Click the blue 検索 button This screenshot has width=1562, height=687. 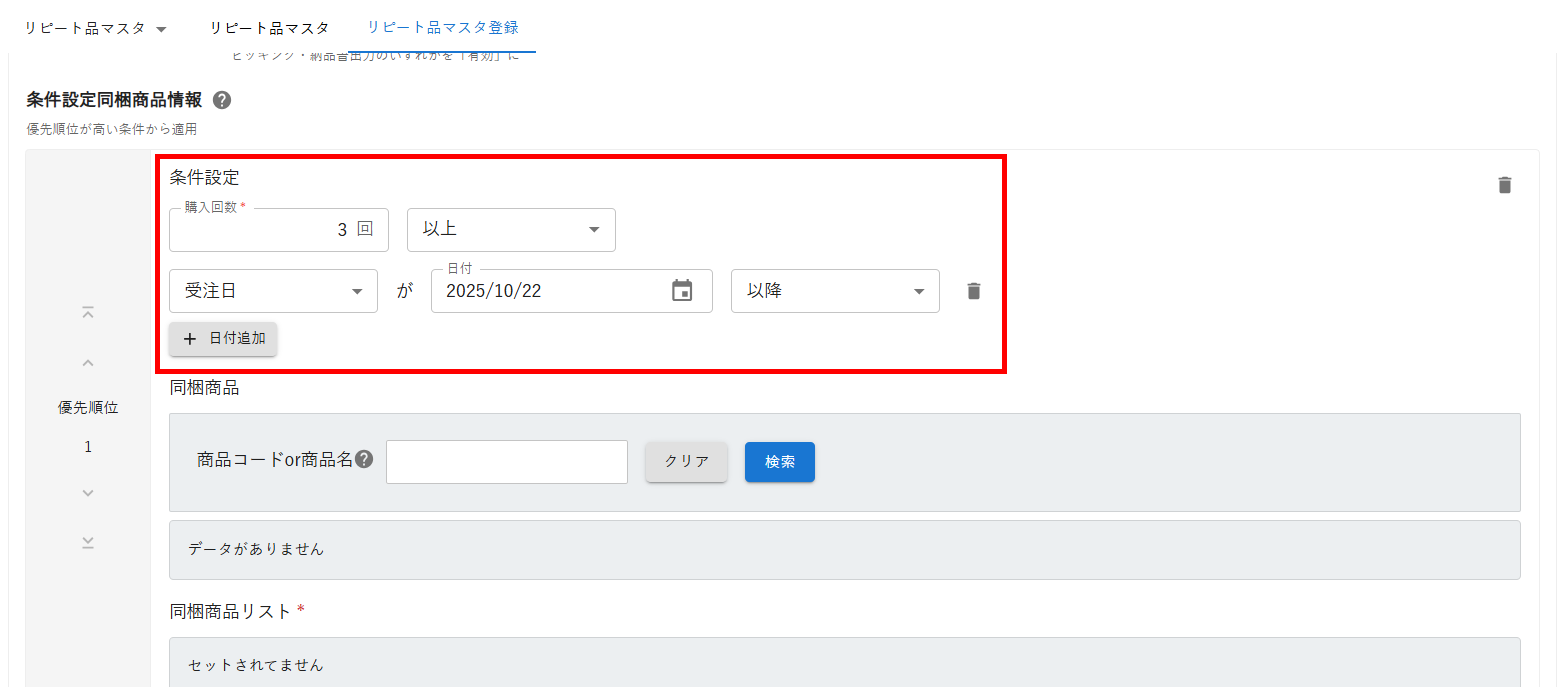pyautogui.click(x=779, y=462)
